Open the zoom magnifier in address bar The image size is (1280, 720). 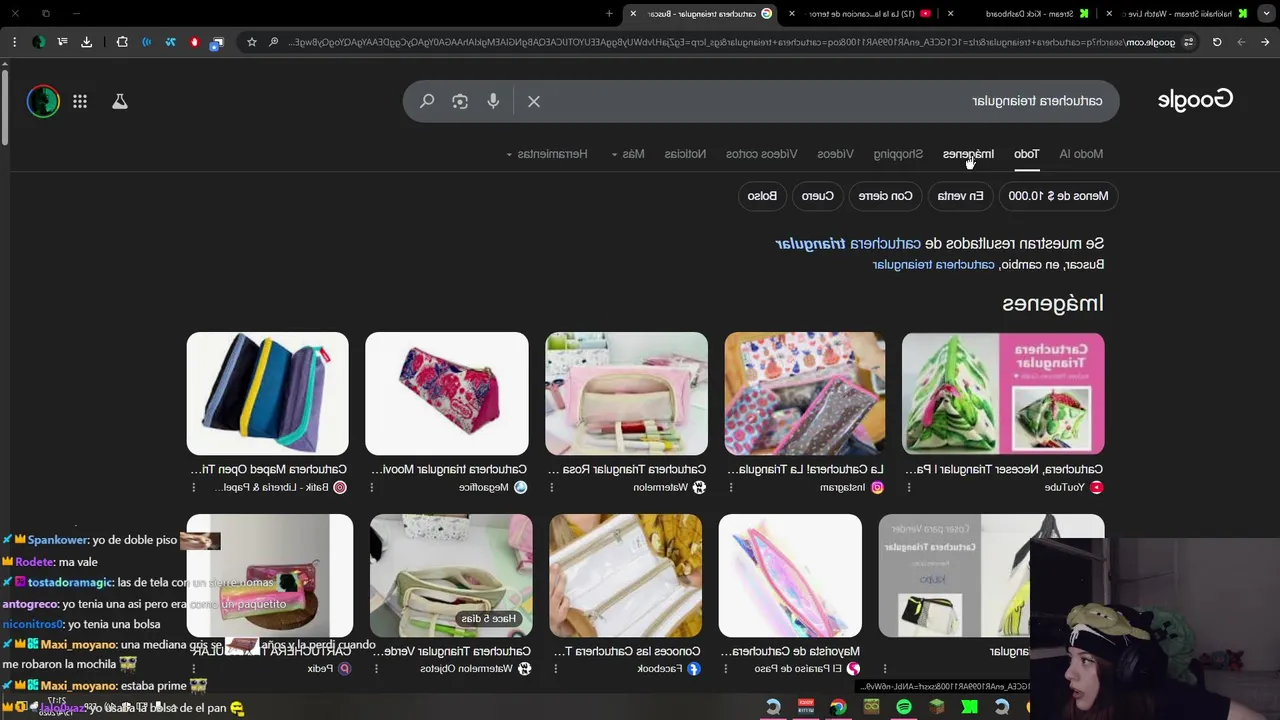(x=273, y=42)
